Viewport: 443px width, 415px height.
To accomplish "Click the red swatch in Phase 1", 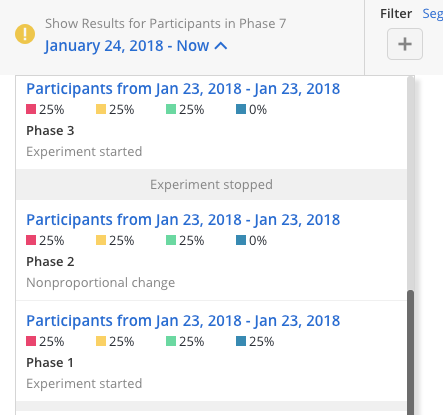I will point(31,341).
